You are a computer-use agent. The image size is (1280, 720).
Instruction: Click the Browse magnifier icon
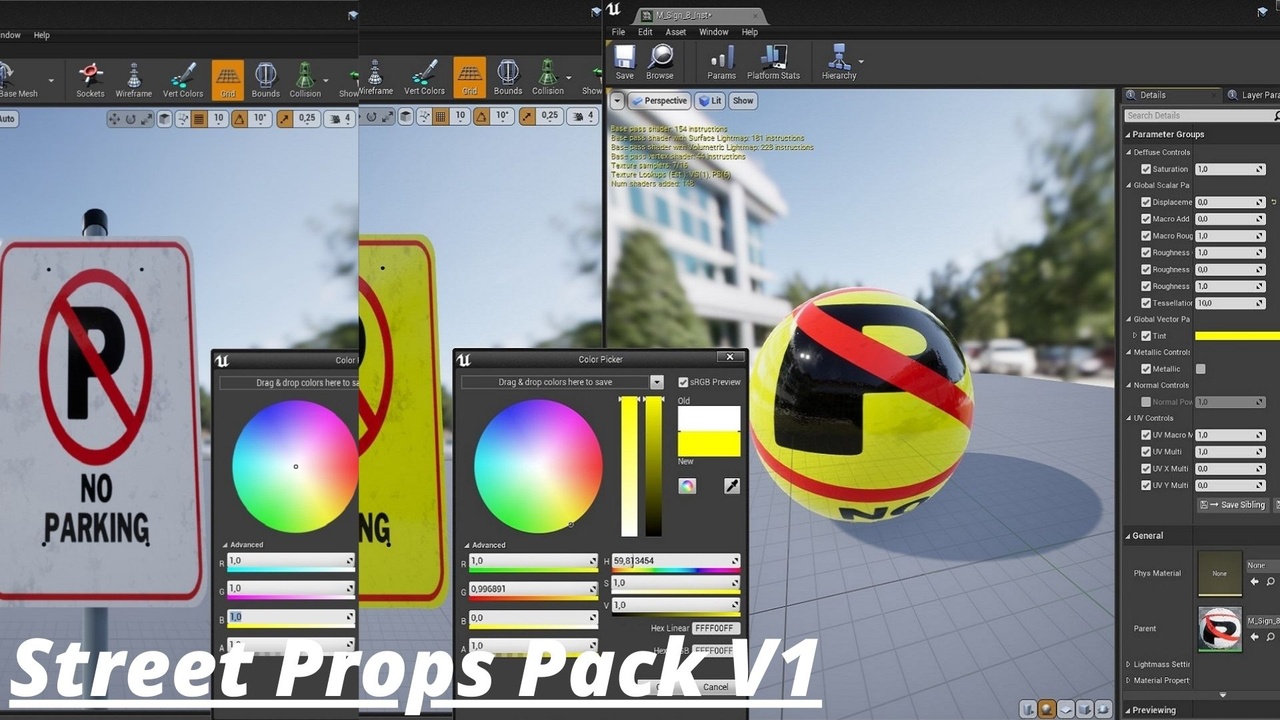coord(660,61)
